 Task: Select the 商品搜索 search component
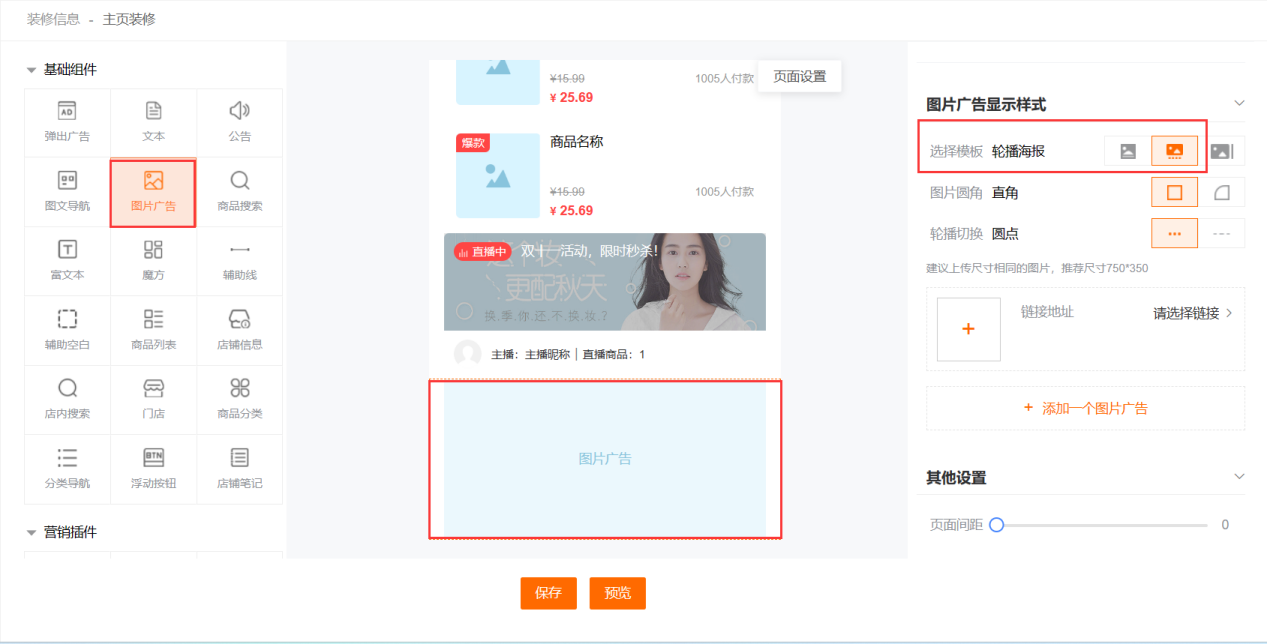pos(239,192)
